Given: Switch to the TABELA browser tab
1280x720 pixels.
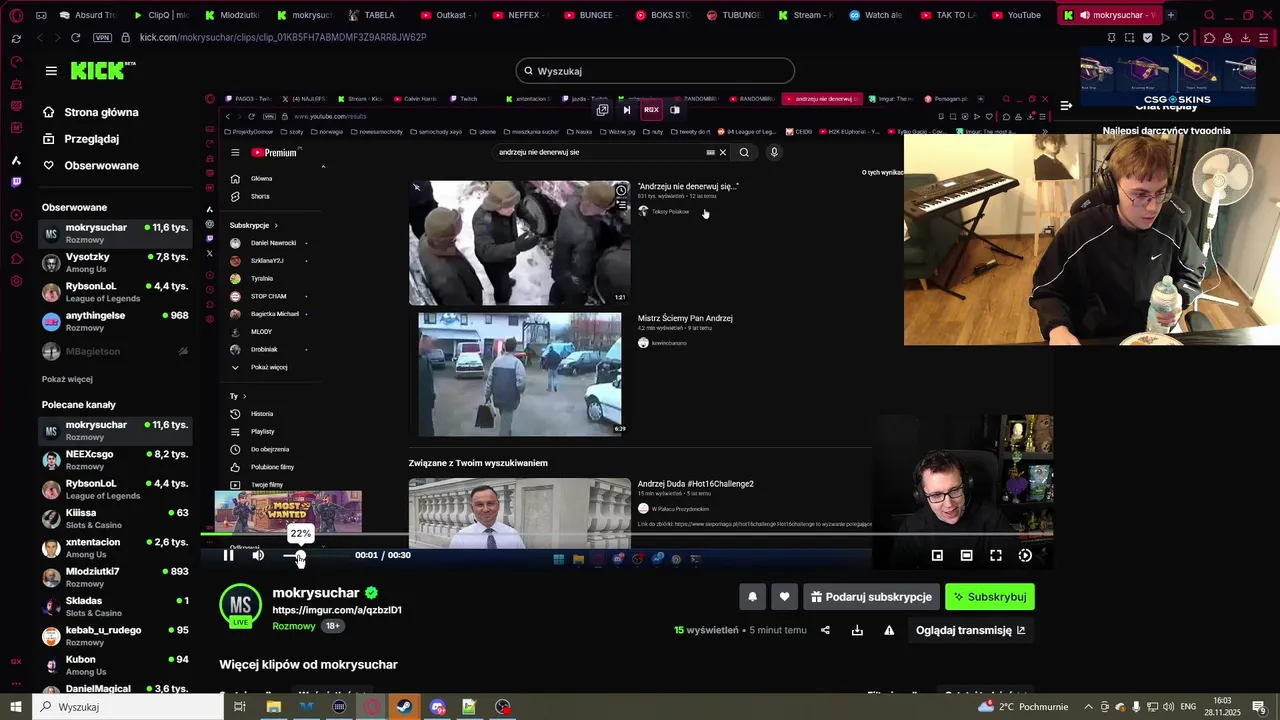Looking at the screenshot, I should pyautogui.click(x=372, y=15).
